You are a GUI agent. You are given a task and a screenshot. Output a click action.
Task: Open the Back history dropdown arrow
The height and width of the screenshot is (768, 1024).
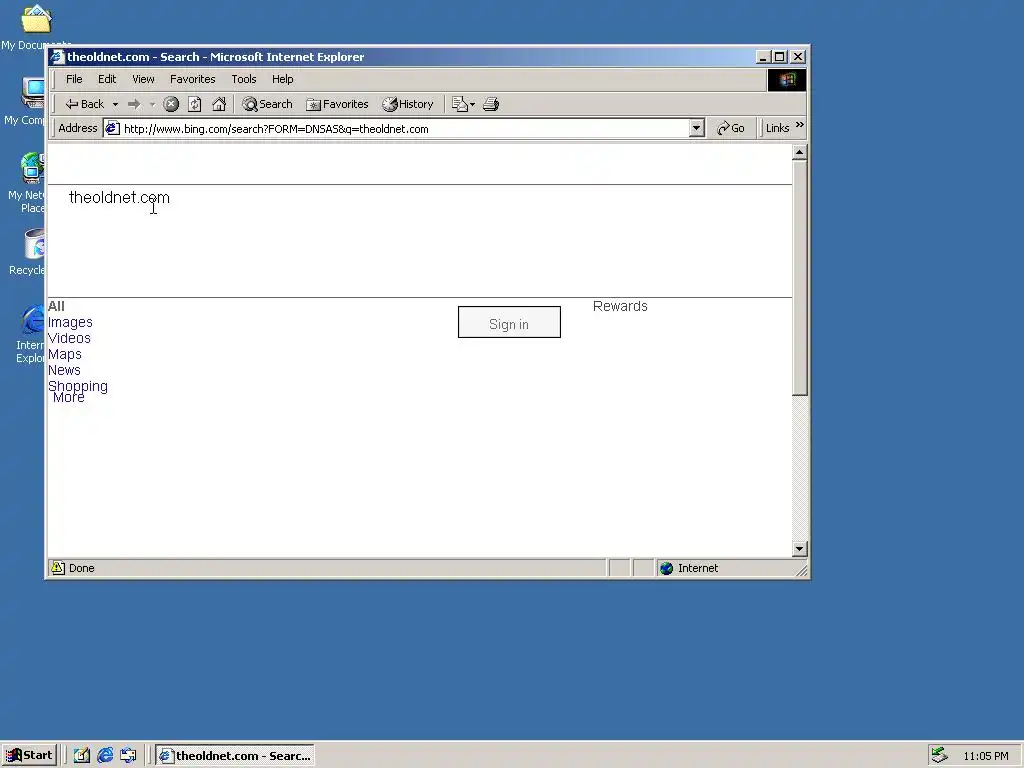(x=115, y=104)
